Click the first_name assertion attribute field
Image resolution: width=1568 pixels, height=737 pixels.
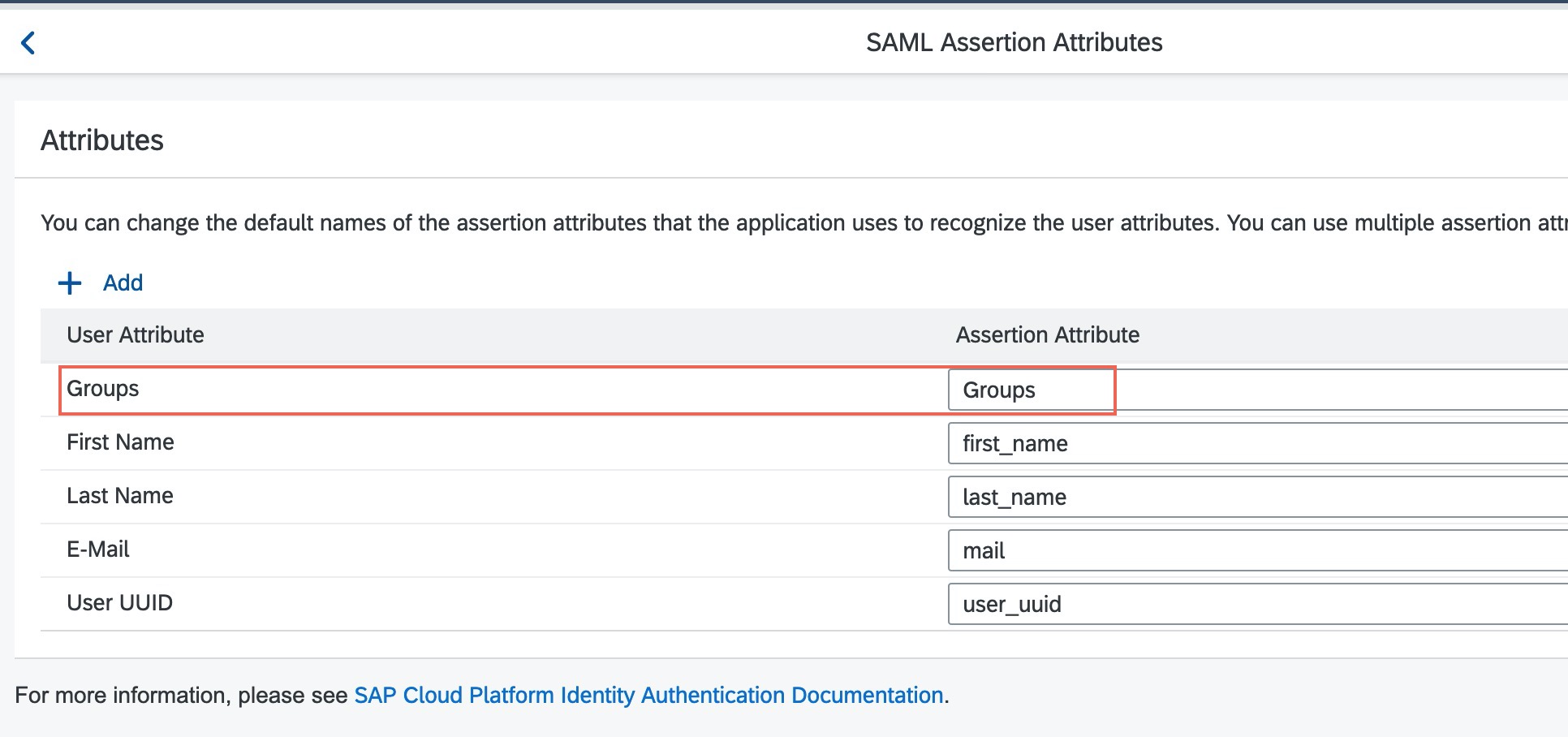tap(1256, 444)
